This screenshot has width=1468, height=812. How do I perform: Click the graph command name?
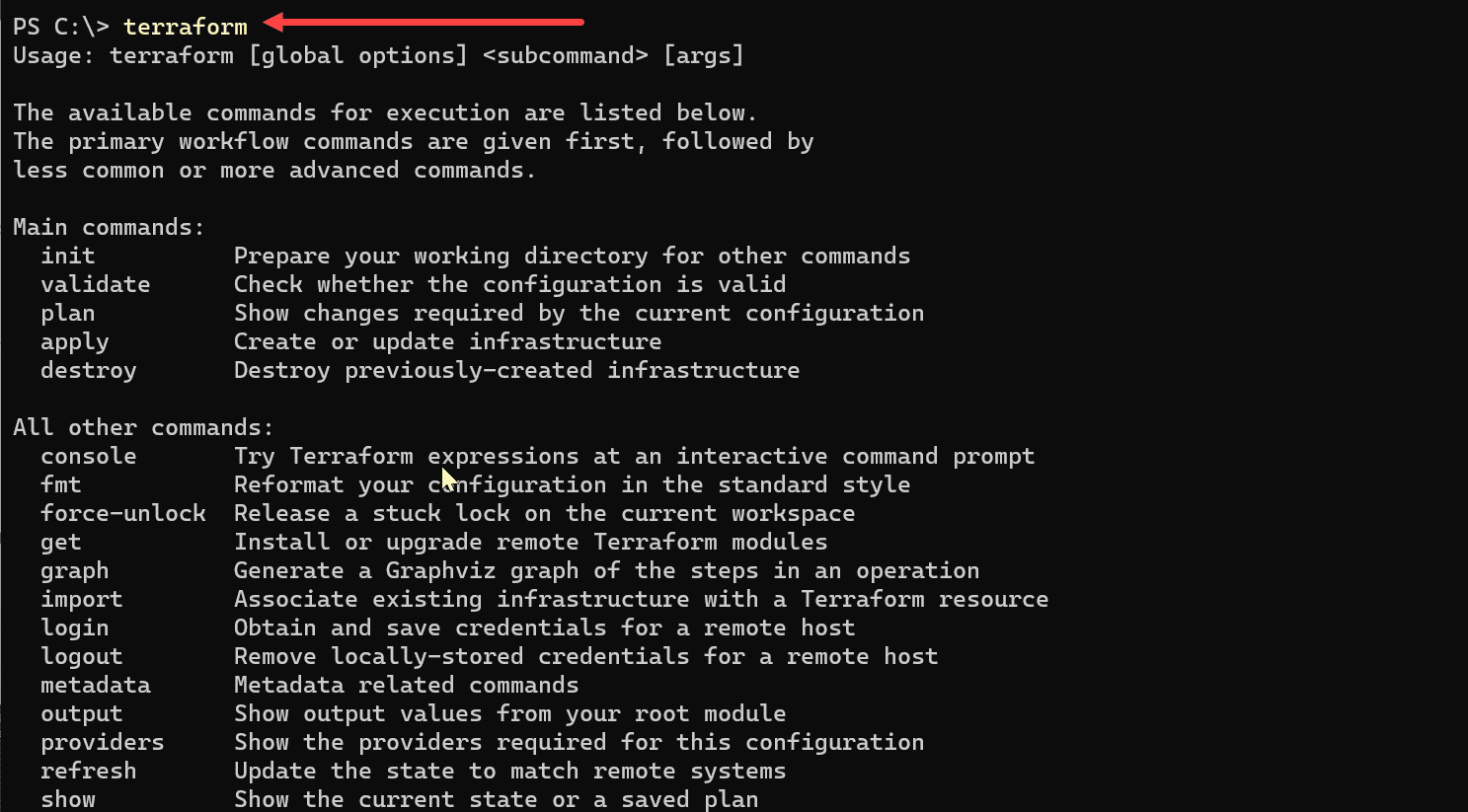(75, 570)
